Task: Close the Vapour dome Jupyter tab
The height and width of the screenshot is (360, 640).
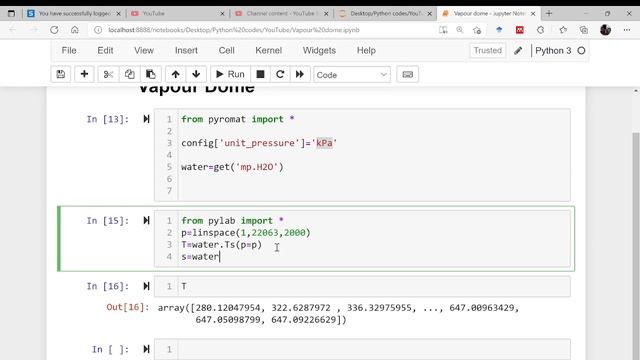Action: click(x=533, y=13)
